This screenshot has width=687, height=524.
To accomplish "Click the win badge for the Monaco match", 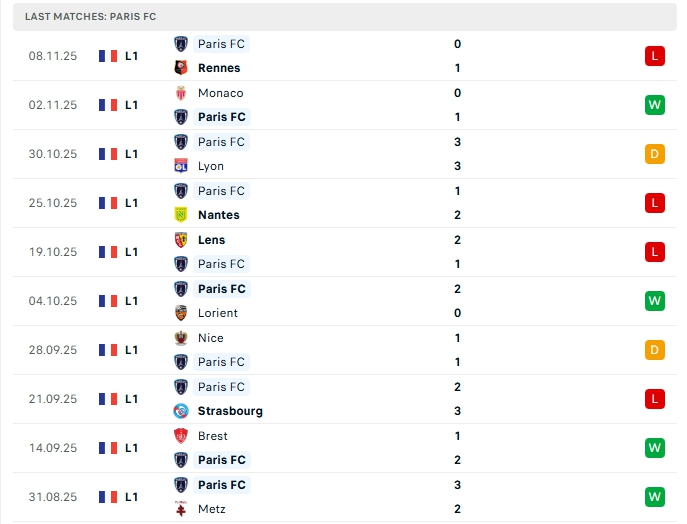I will tap(655, 105).
